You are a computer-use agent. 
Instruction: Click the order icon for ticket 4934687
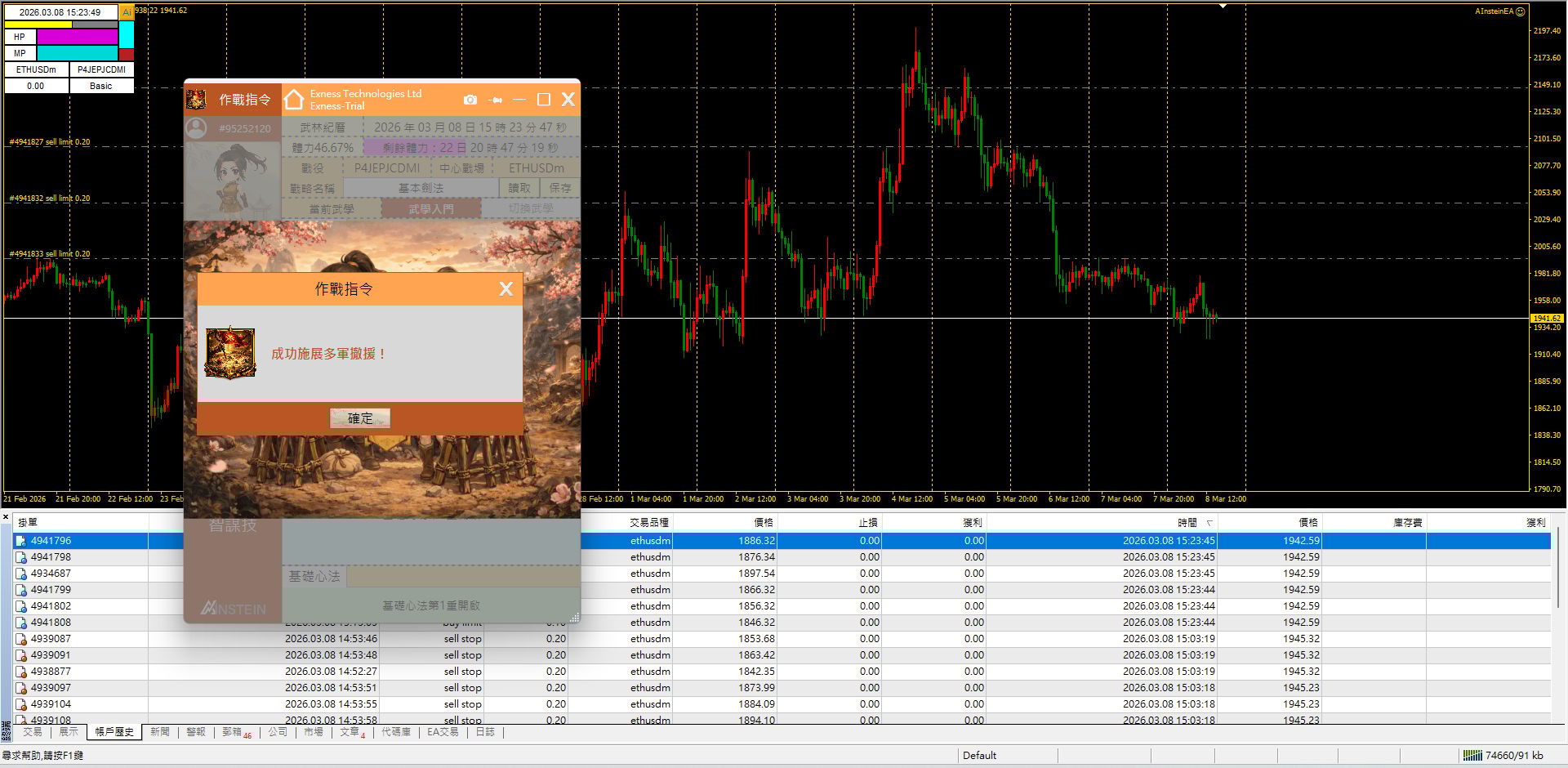[x=21, y=574]
